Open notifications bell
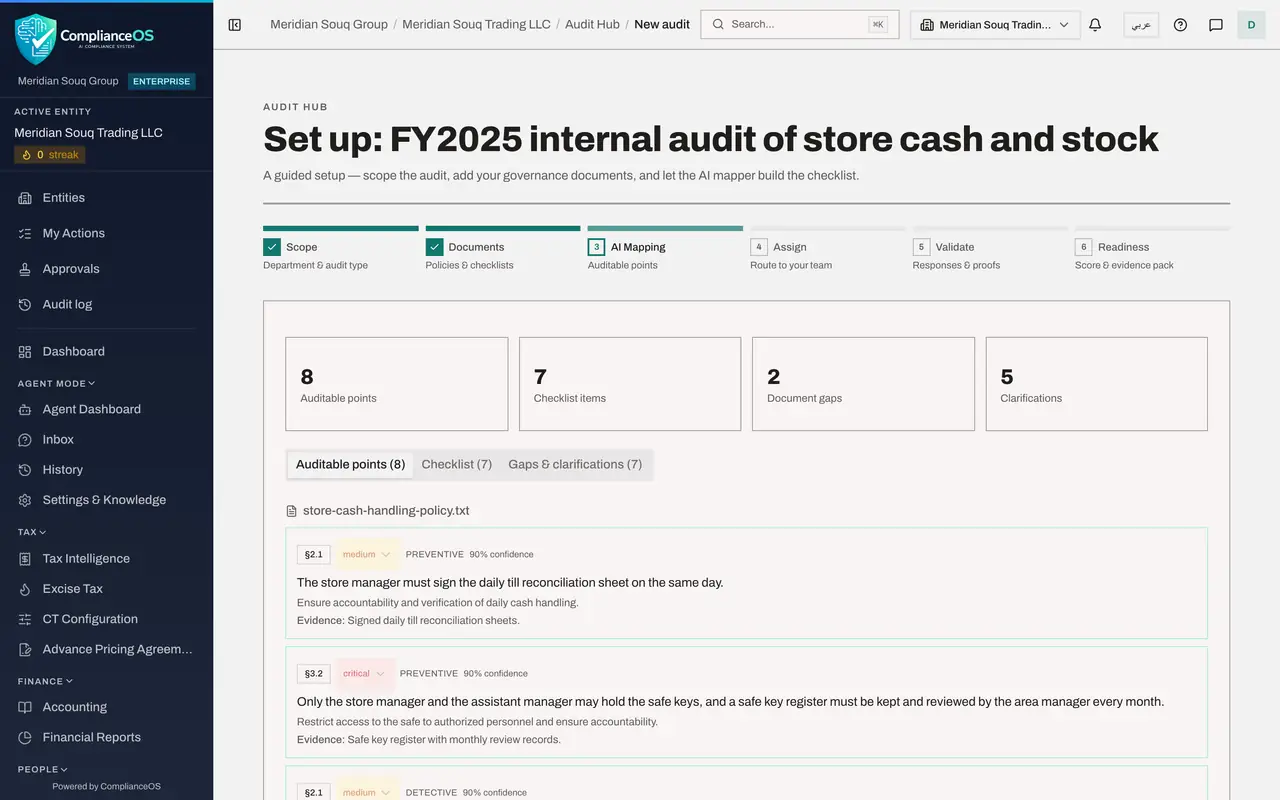Viewport: 1280px width, 800px height. click(x=1095, y=25)
